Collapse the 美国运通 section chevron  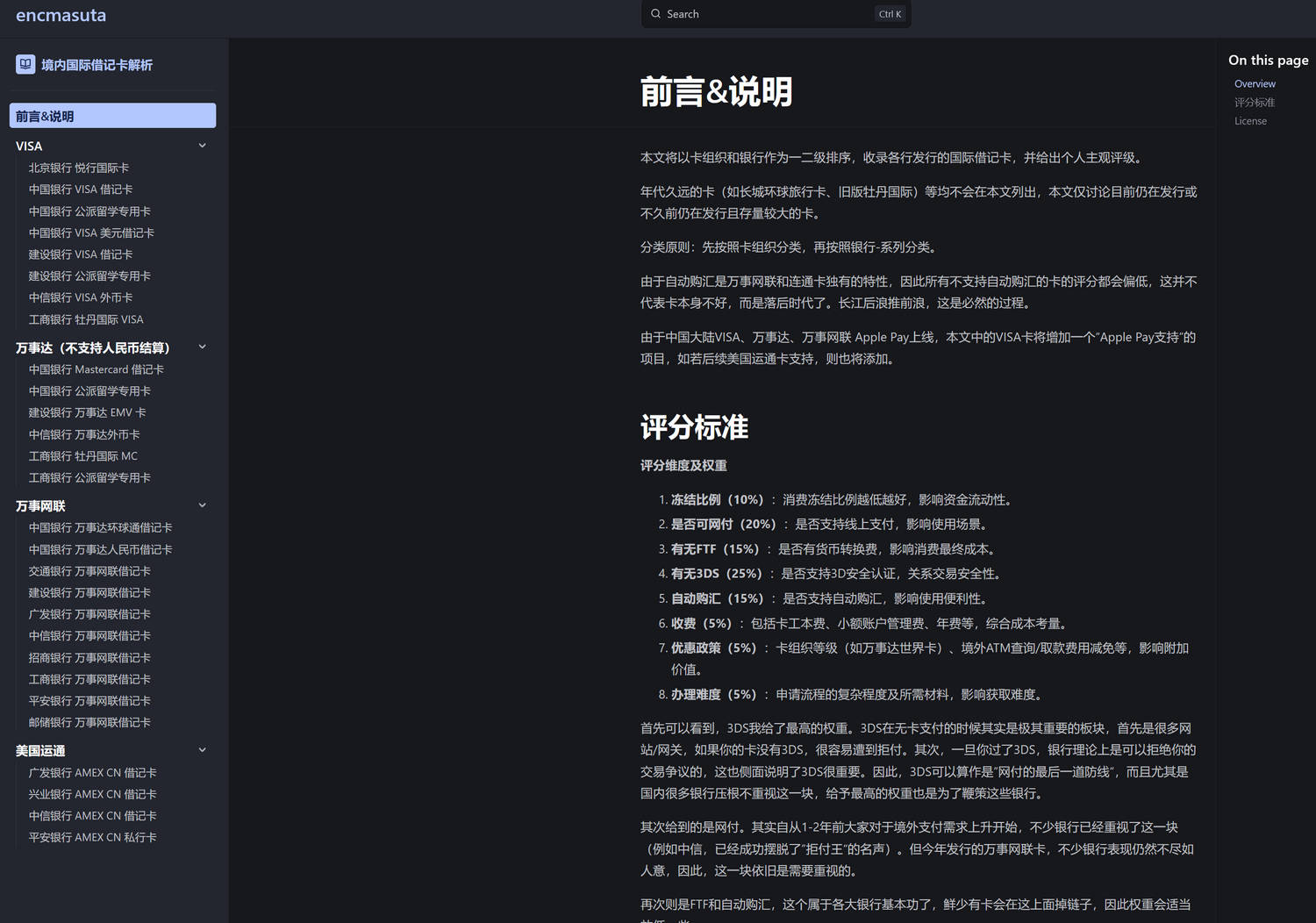coord(202,749)
